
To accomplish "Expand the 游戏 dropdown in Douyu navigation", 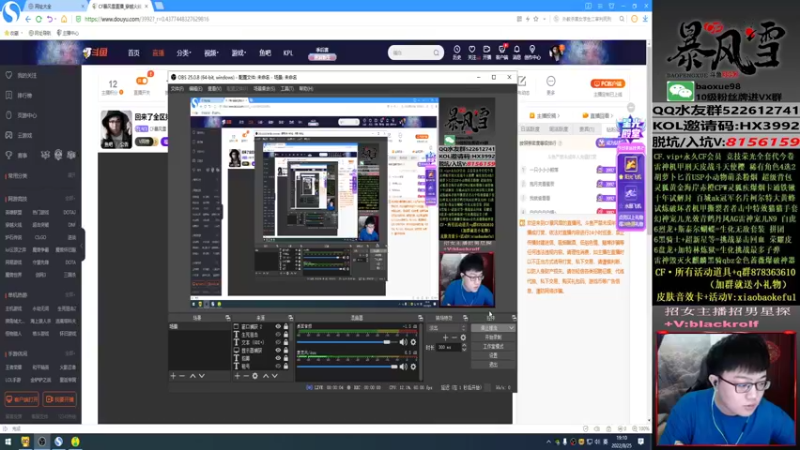I will click(238, 53).
